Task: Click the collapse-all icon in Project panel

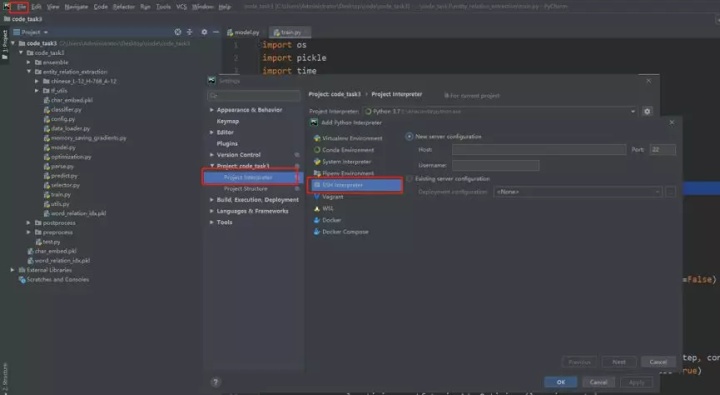Action: [190, 32]
